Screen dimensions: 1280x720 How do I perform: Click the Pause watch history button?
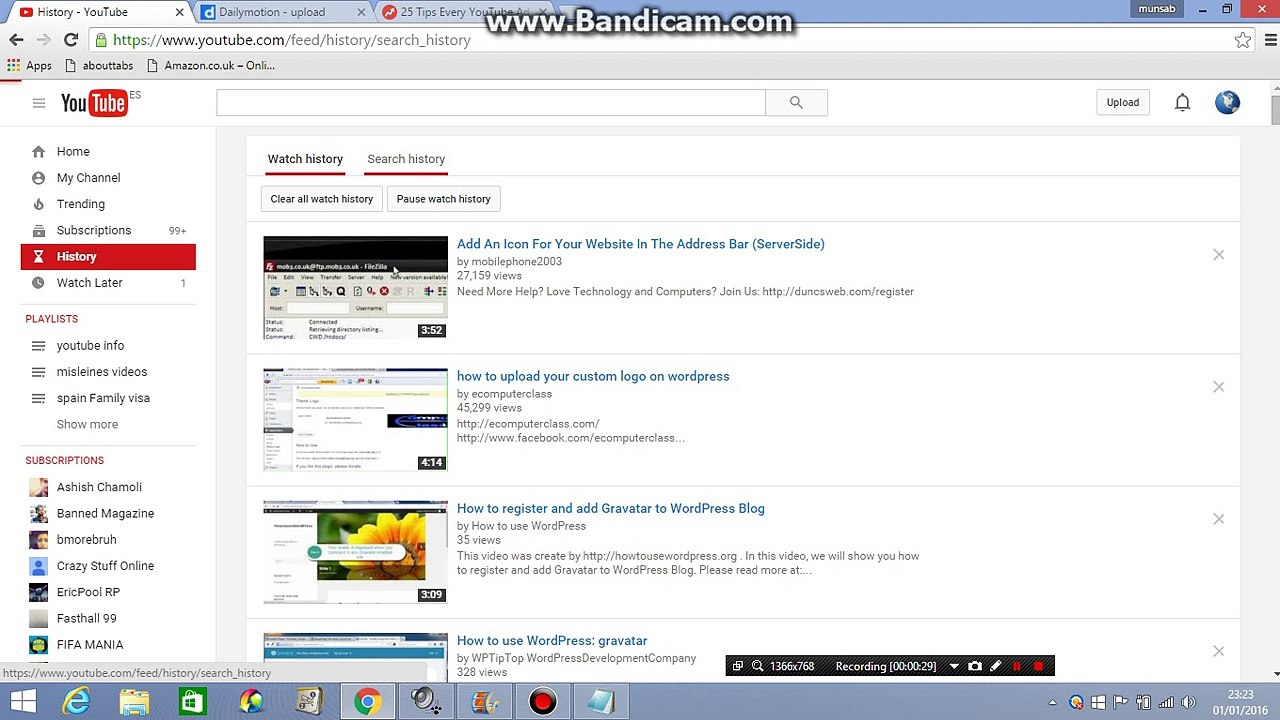(x=443, y=199)
